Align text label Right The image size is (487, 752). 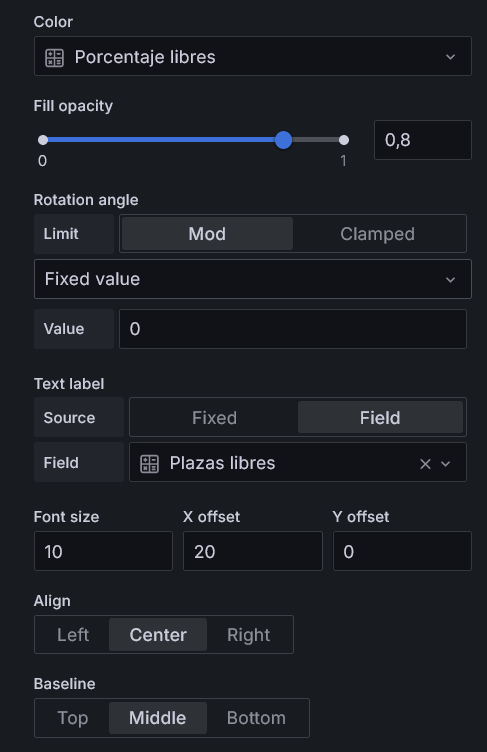coord(249,634)
